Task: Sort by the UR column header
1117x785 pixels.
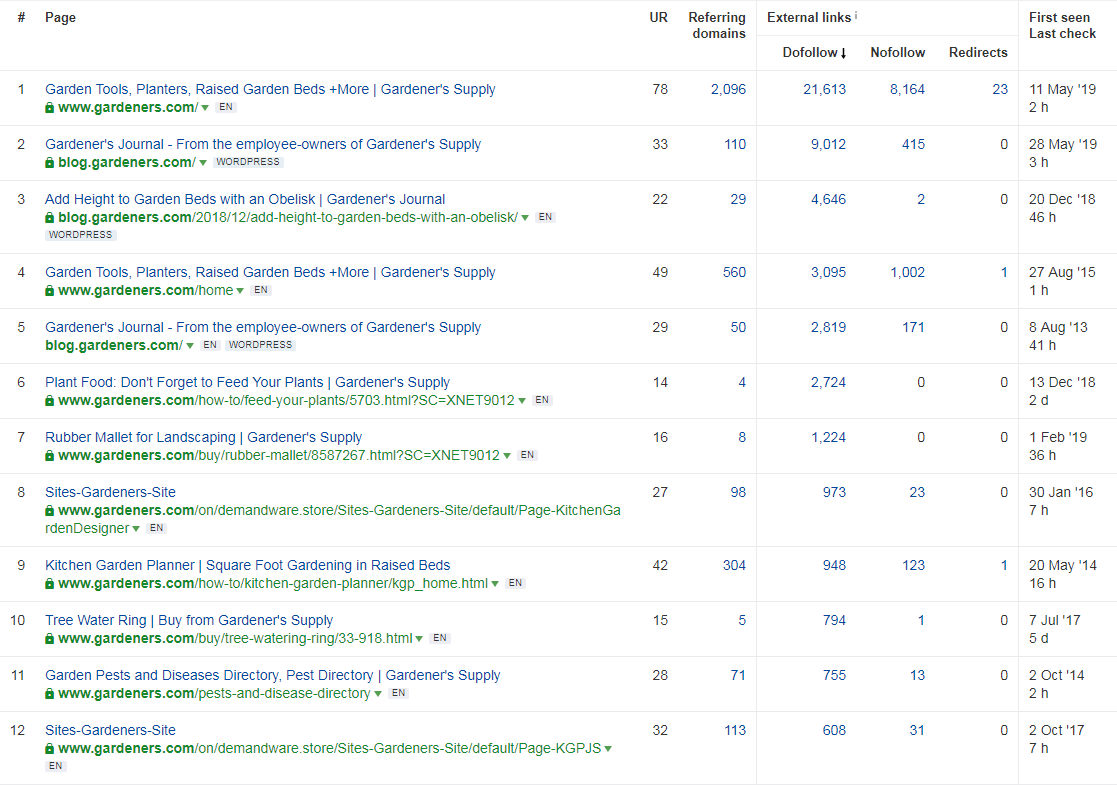Action: pyautogui.click(x=658, y=17)
